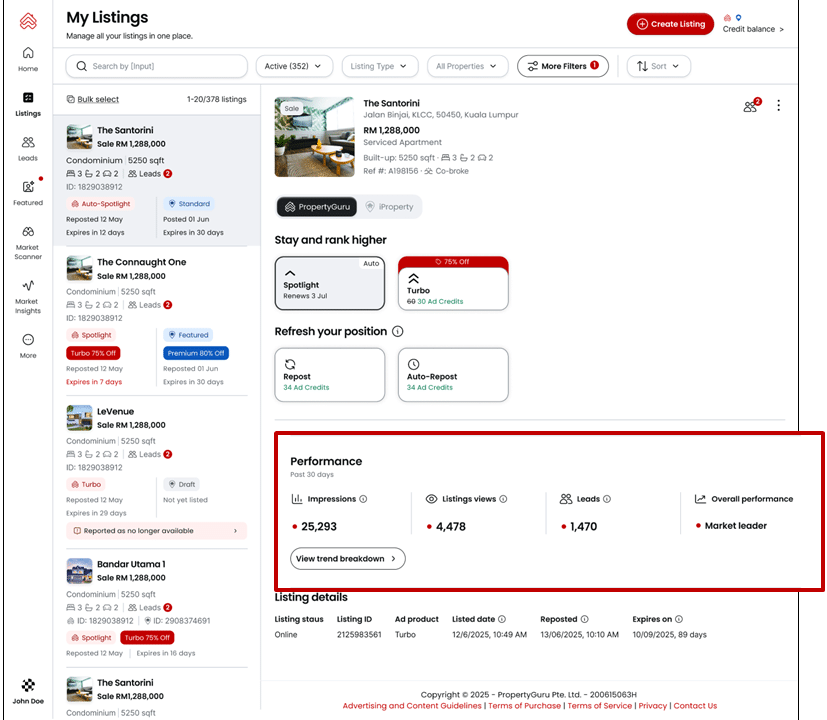This screenshot has height=720, width=827.
Task: Open the three-dot listing options menu
Action: (x=779, y=106)
